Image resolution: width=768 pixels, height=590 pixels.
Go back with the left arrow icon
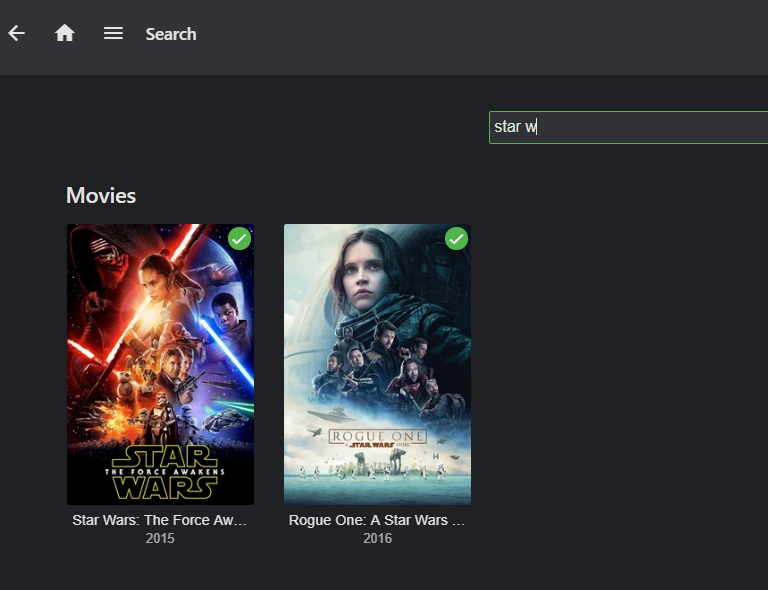17,33
